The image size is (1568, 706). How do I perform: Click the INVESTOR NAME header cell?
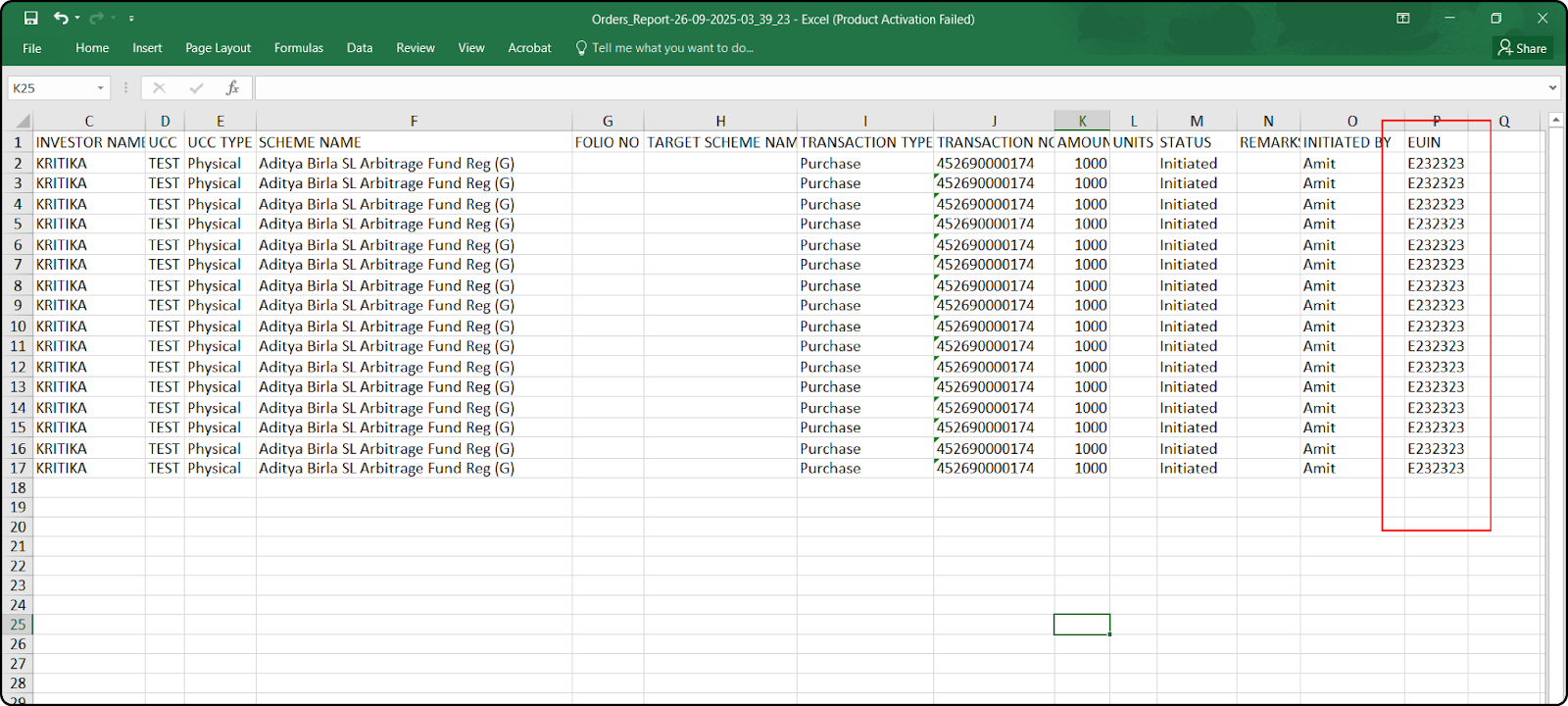89,142
